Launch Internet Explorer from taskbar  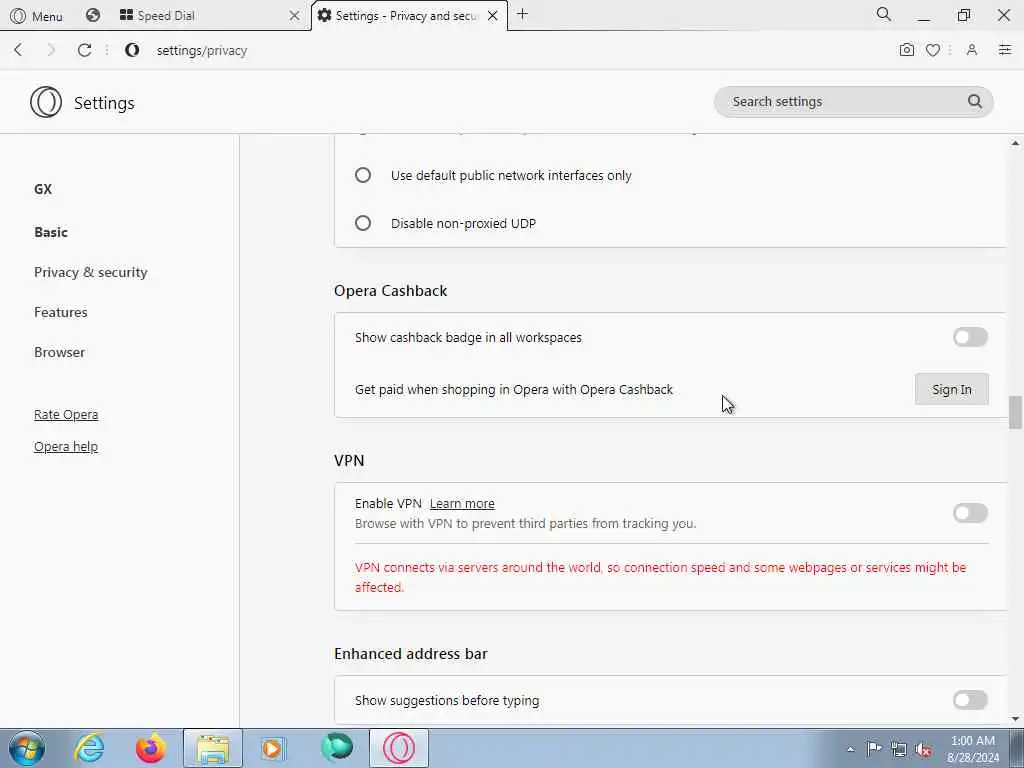[x=89, y=748]
